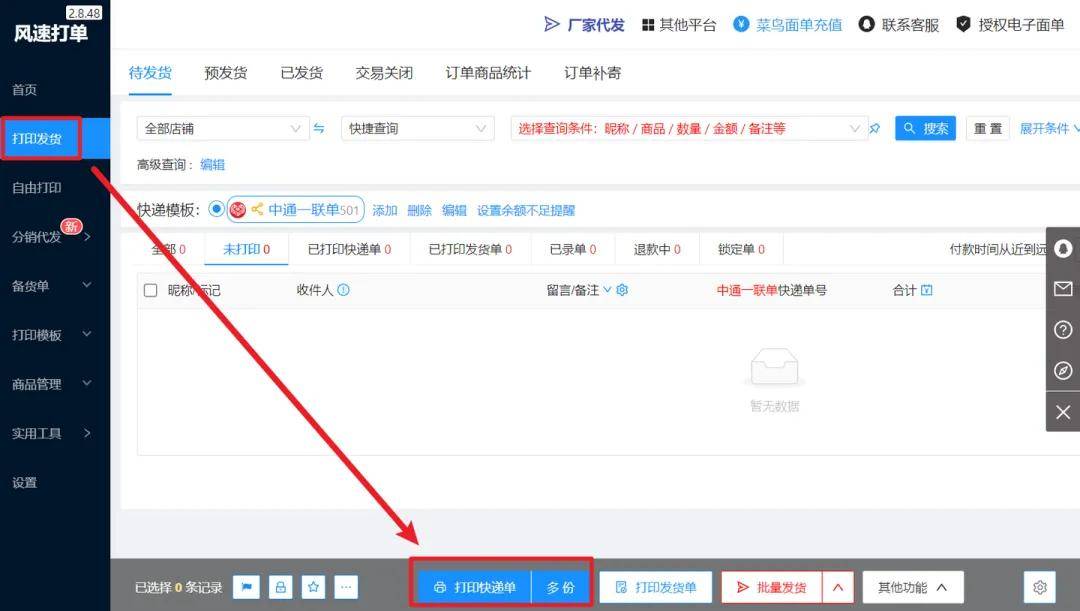Click the info icon next to 收件人

343,290
